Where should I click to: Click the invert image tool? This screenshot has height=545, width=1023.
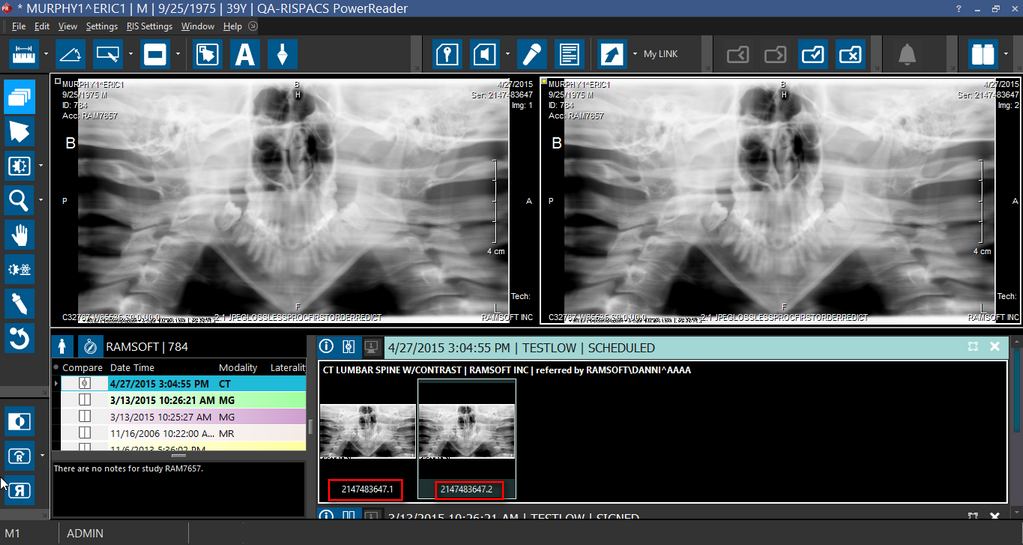tap(19, 421)
